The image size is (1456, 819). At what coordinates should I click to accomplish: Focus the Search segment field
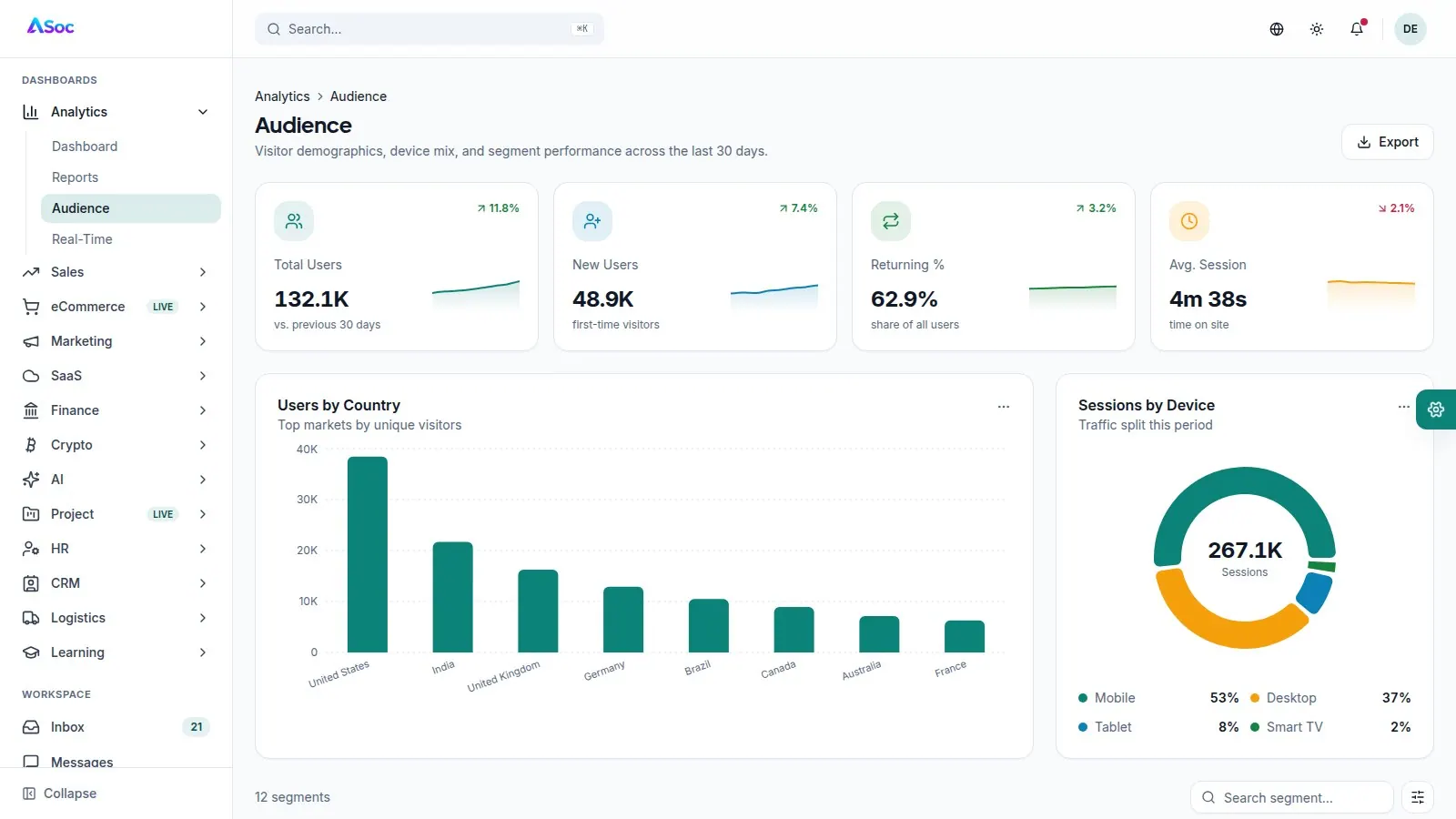[1292, 797]
